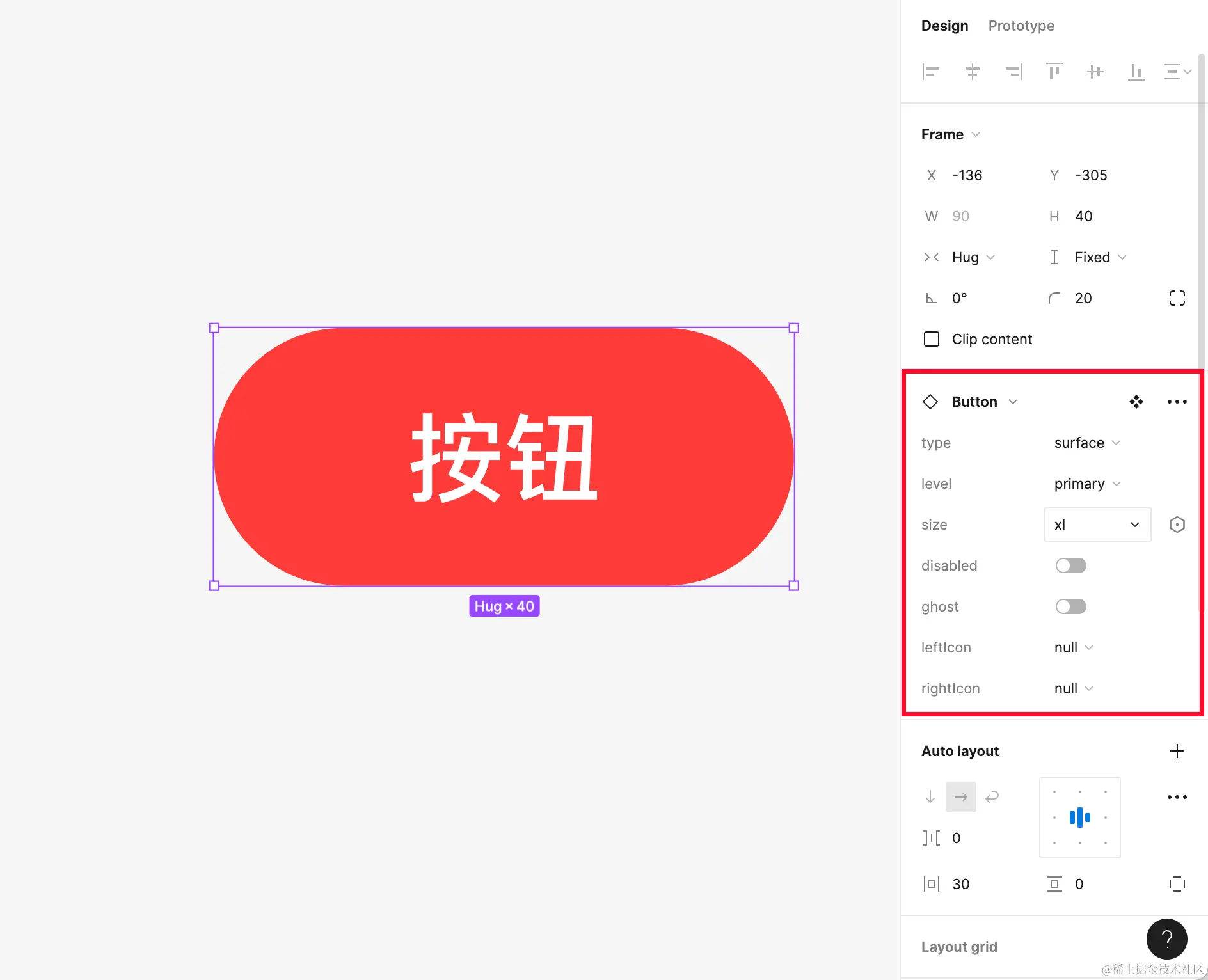Click the align horizontal centers icon
Screen dimensions: 1208x980
[972, 72]
